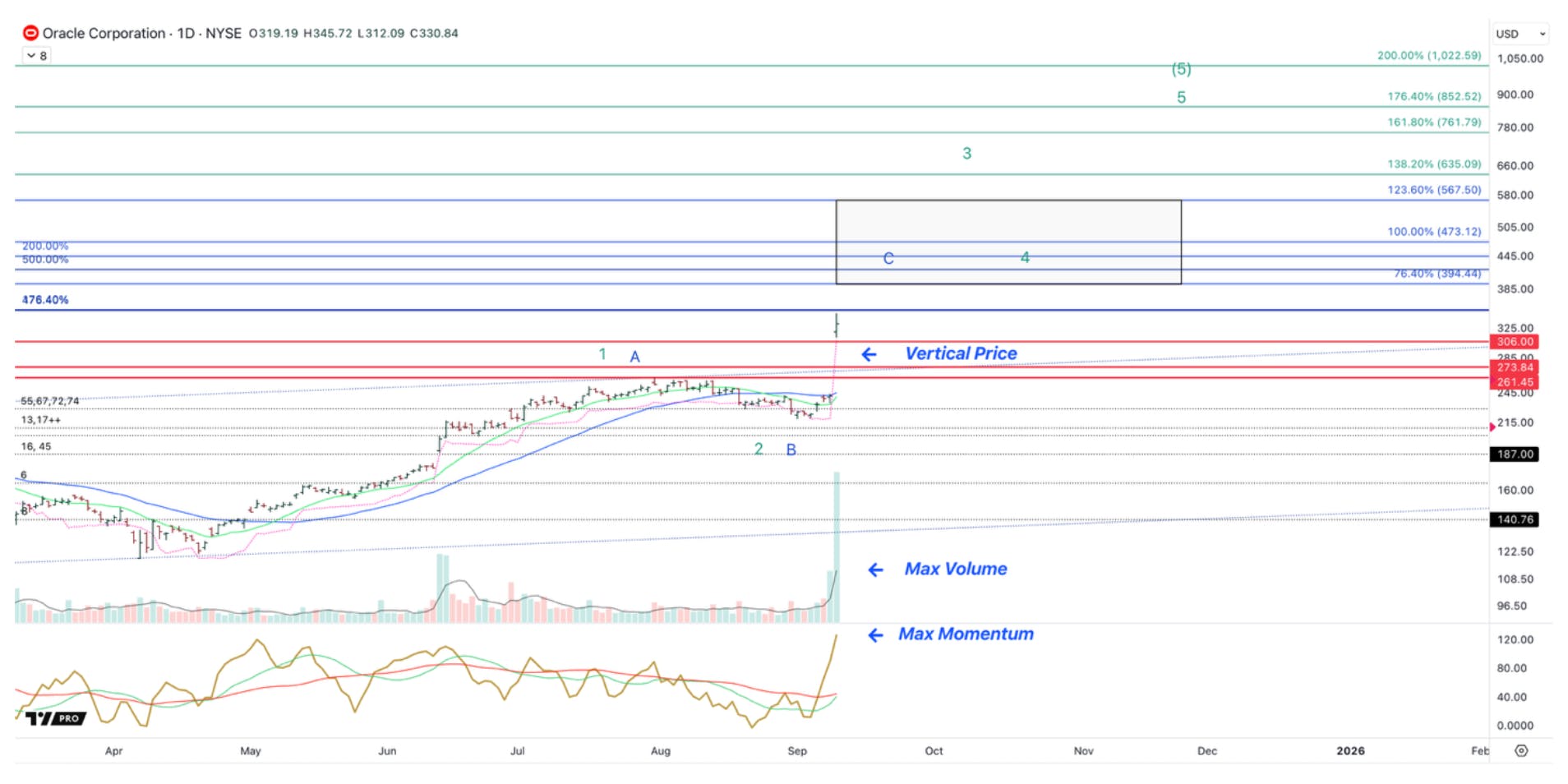Click 120.00 on the momentum scale
The width and height of the screenshot is (1568, 784).
[1515, 639]
